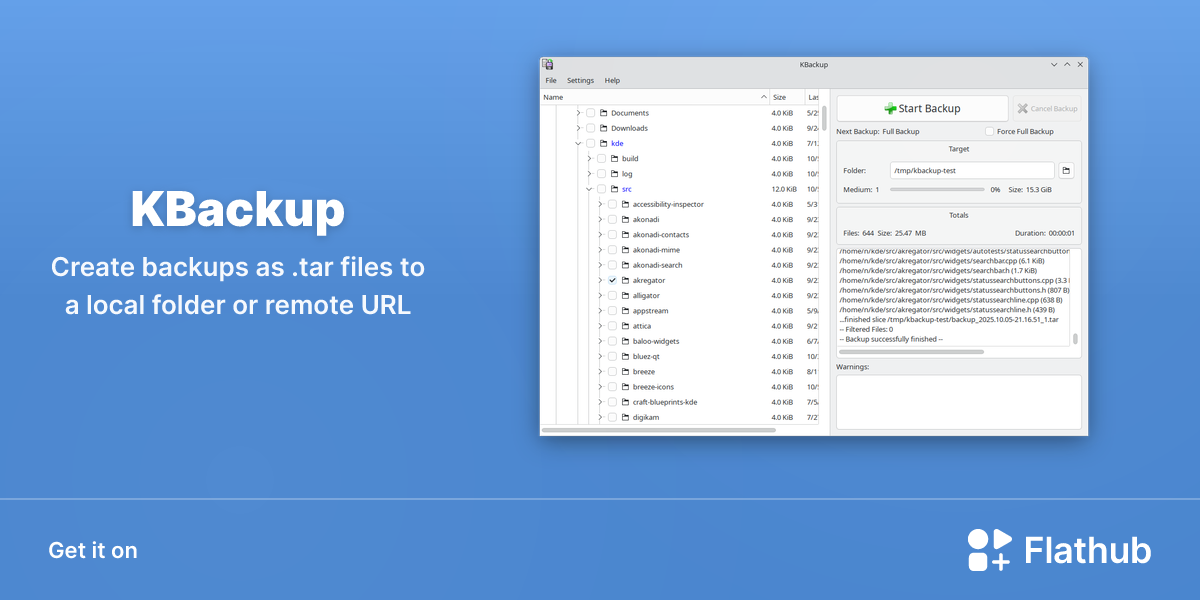Screen dimensions: 1200x600
Task: Expand the accessibility-inspector folder node
Action: tap(600, 204)
